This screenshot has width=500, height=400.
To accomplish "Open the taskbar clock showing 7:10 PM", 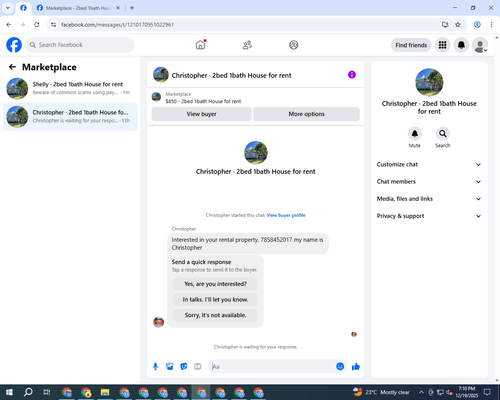I will 467,392.
